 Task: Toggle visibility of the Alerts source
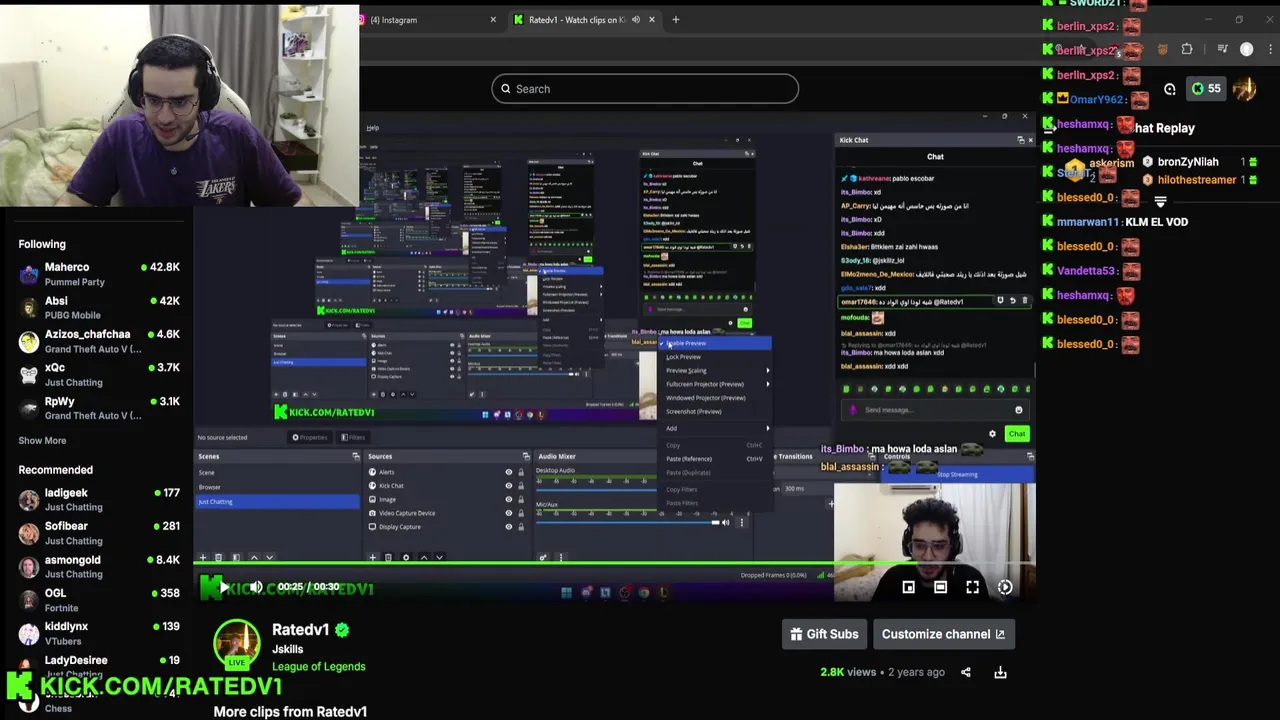click(x=508, y=472)
